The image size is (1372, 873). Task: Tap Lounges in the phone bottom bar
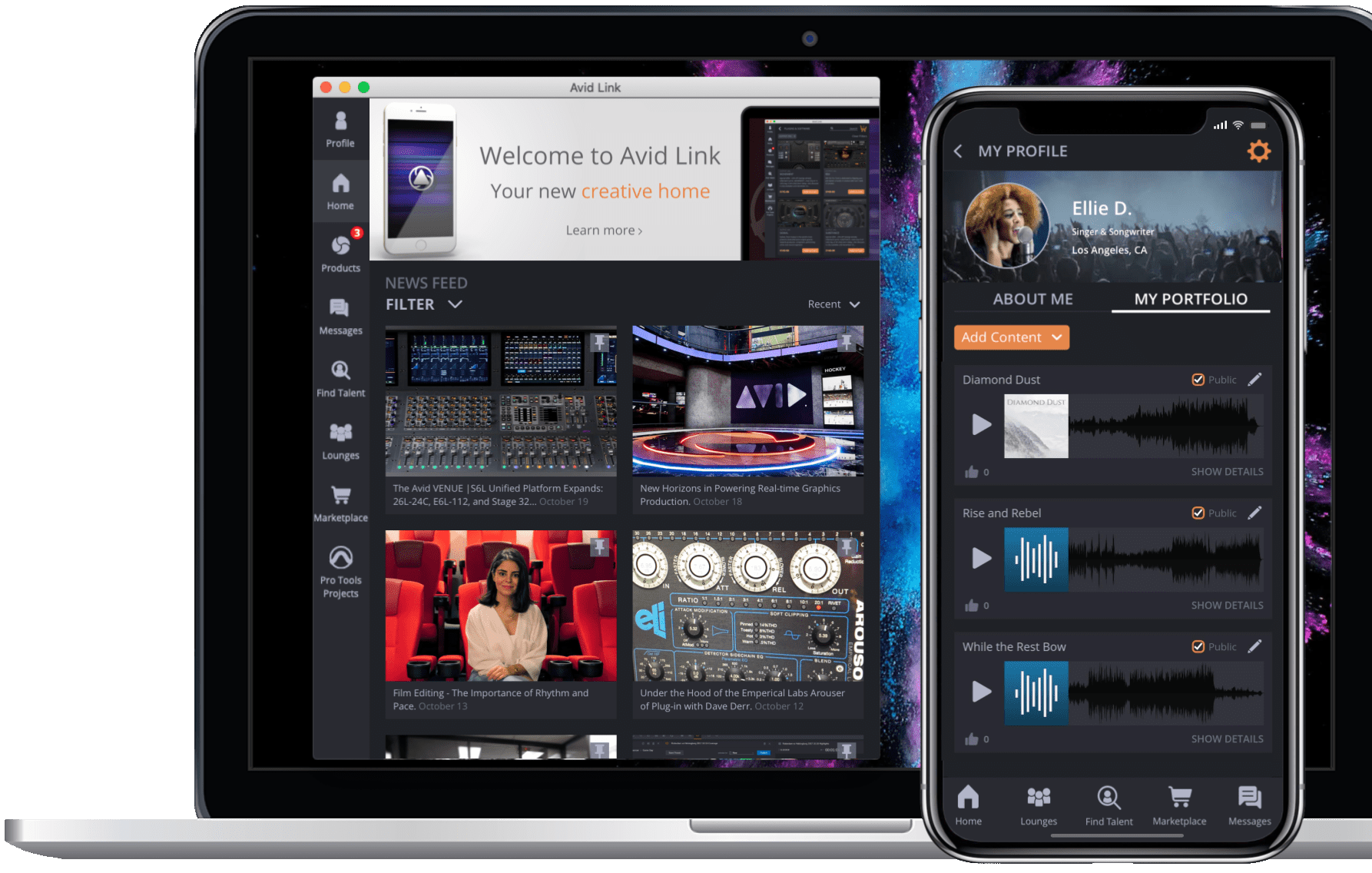click(x=1039, y=805)
